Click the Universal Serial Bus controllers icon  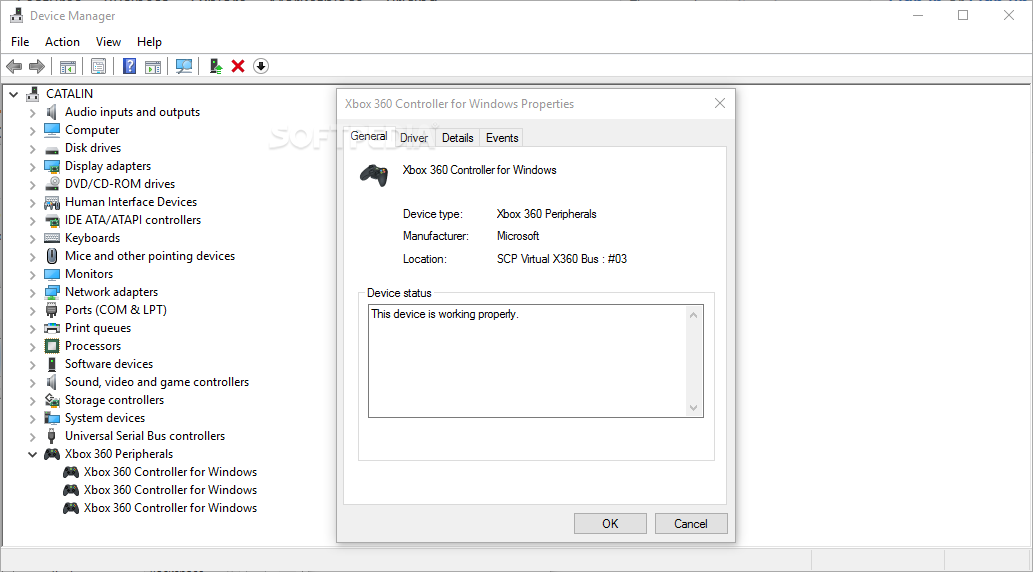pos(51,436)
